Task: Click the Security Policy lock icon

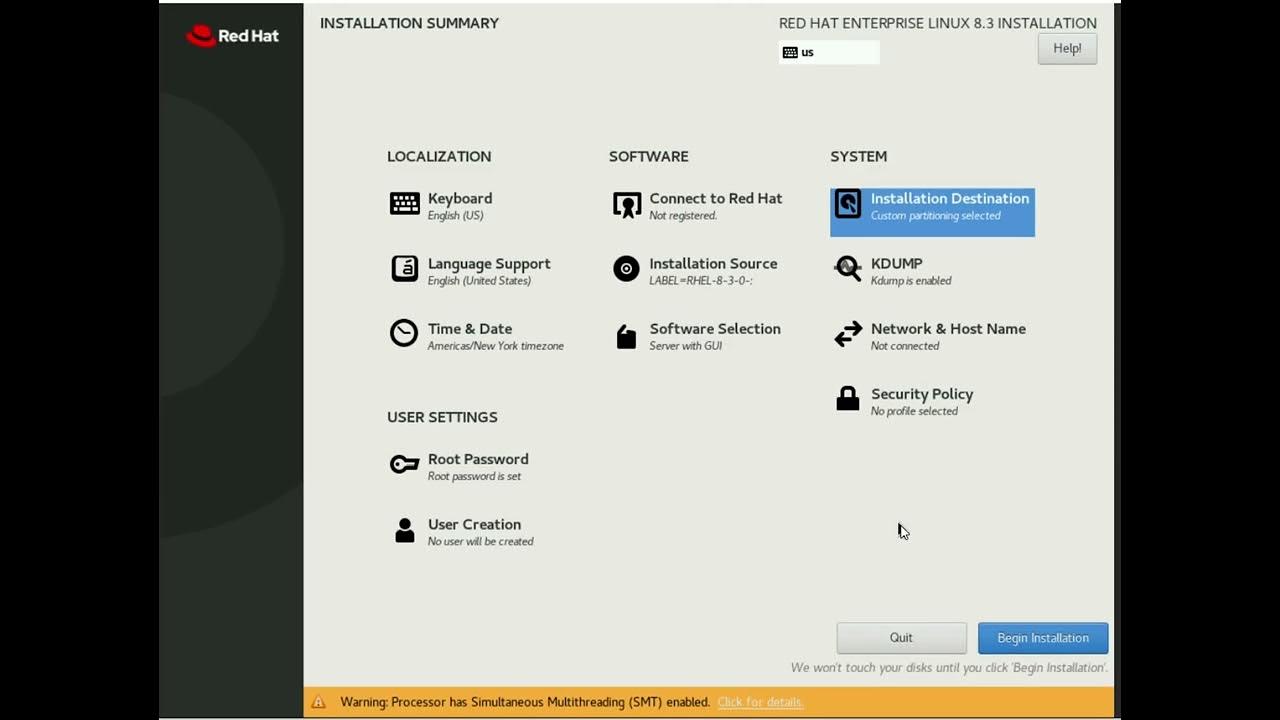Action: [848, 398]
